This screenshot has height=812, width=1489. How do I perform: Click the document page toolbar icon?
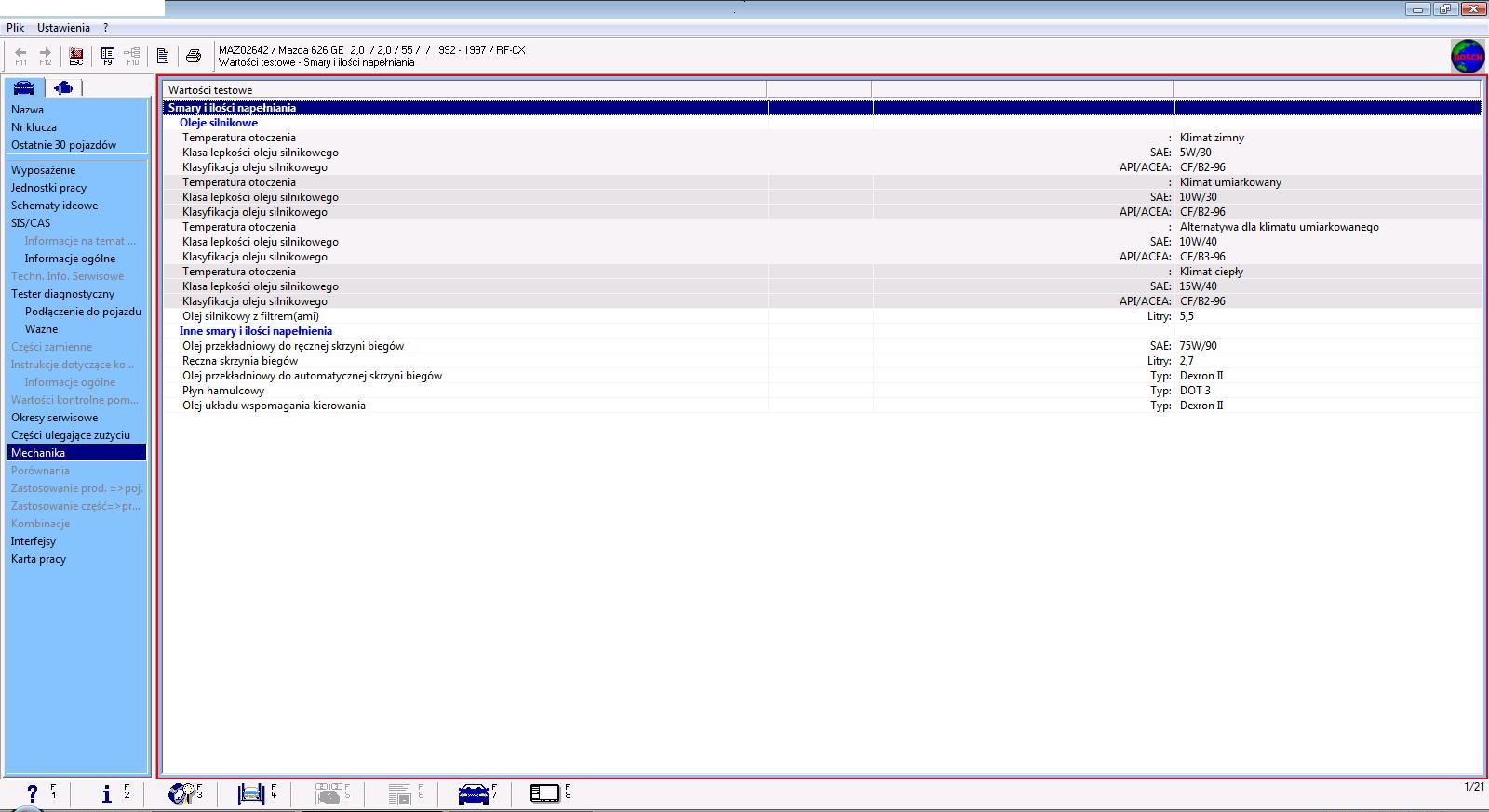(x=163, y=56)
